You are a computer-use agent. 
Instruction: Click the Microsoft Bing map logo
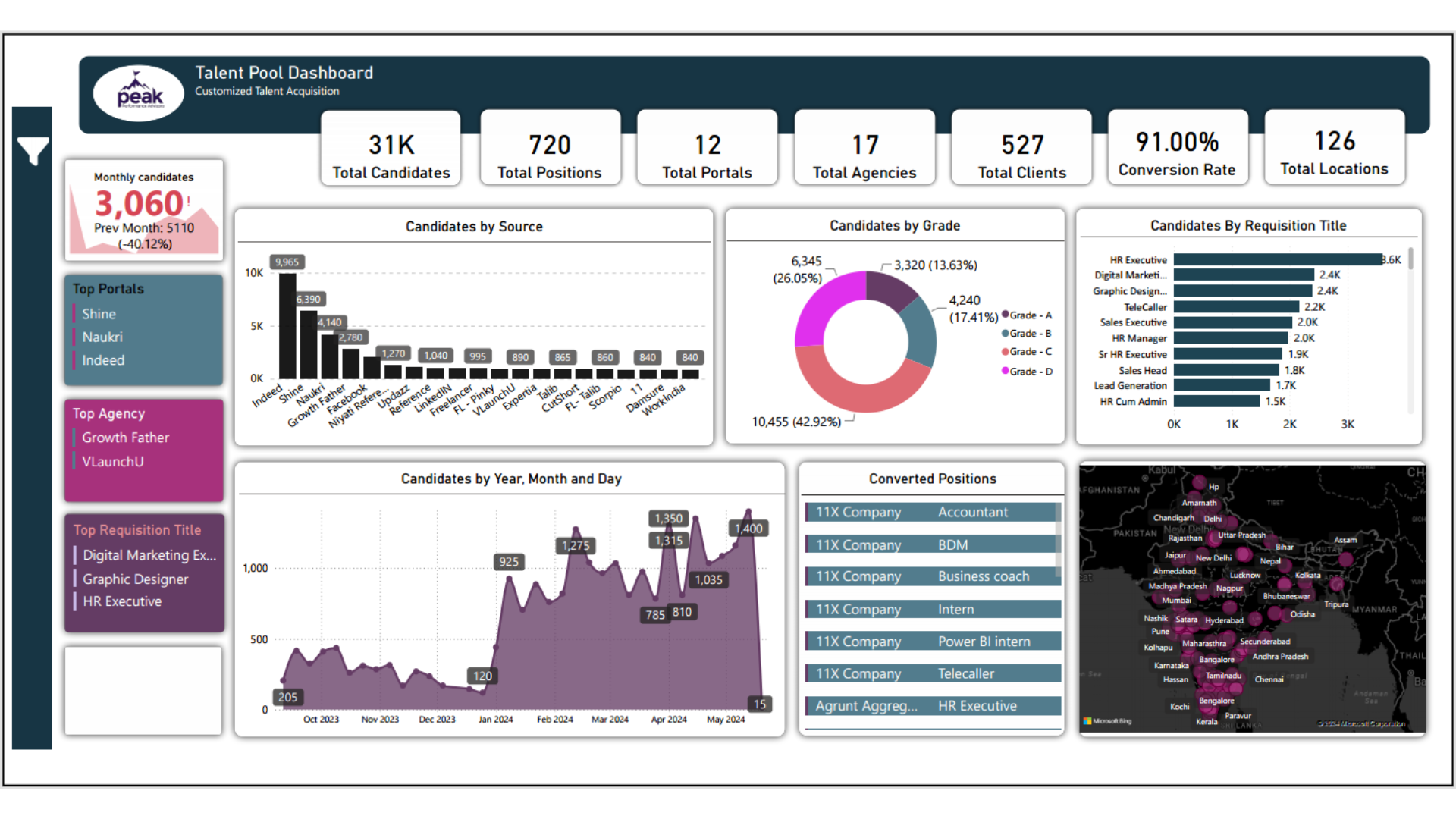point(1107,721)
